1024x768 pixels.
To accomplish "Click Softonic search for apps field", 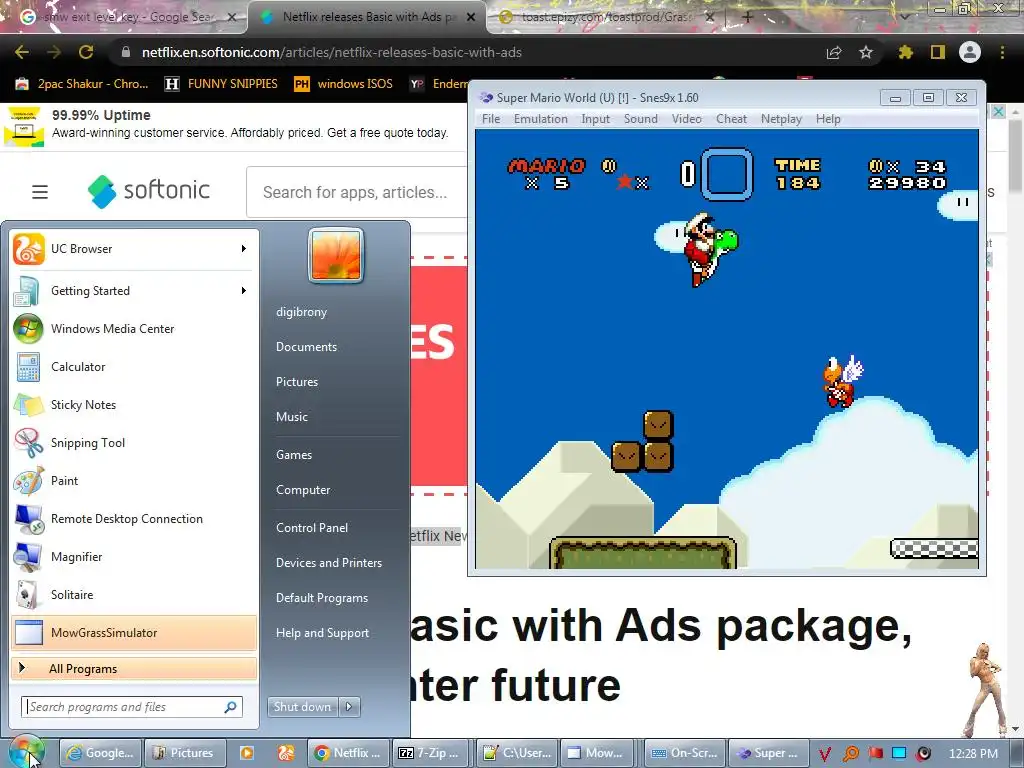I will [x=357, y=192].
